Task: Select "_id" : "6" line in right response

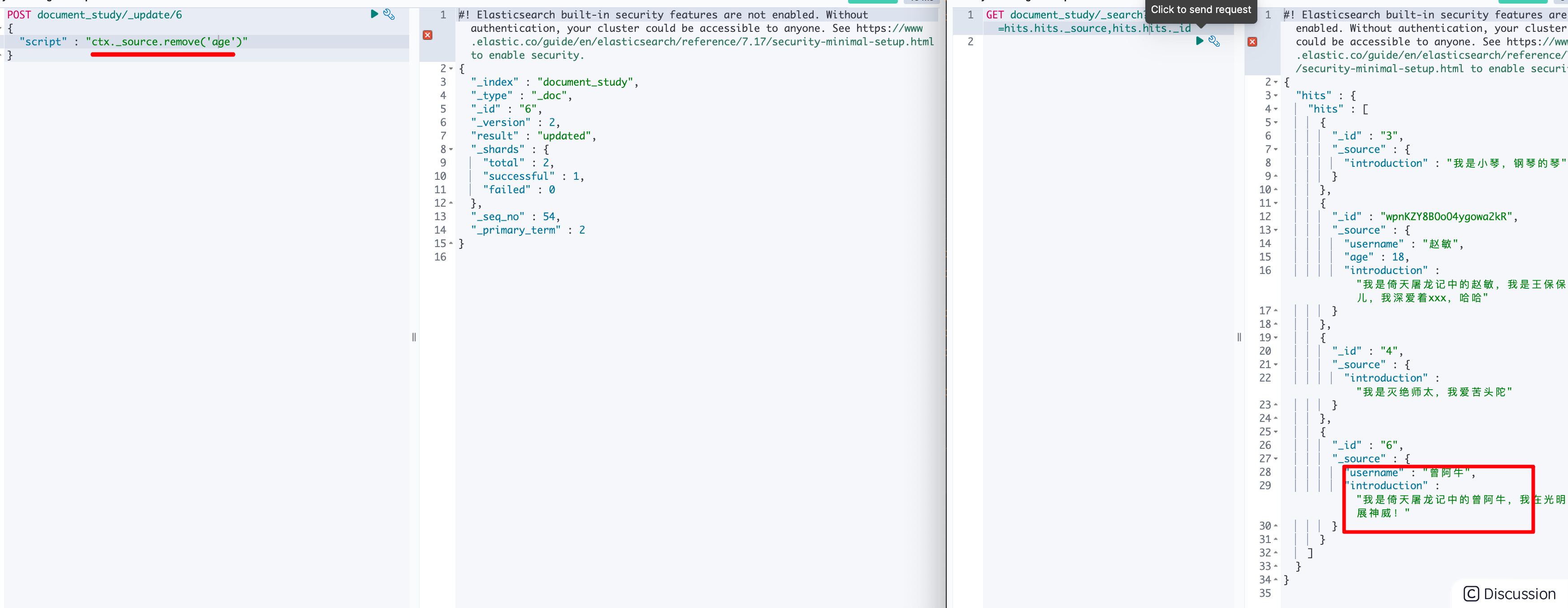Action: (x=1367, y=446)
